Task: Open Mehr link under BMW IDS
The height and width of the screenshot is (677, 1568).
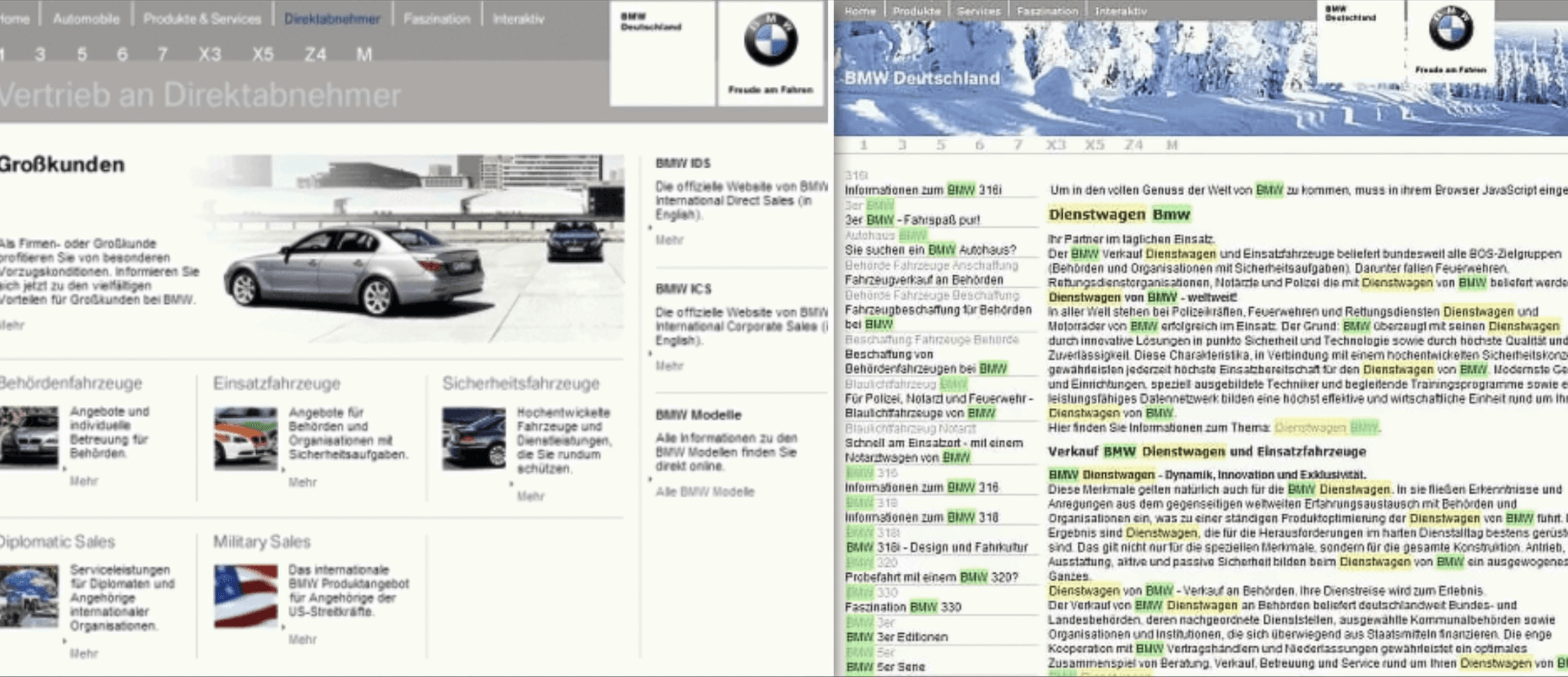Action: (x=669, y=240)
